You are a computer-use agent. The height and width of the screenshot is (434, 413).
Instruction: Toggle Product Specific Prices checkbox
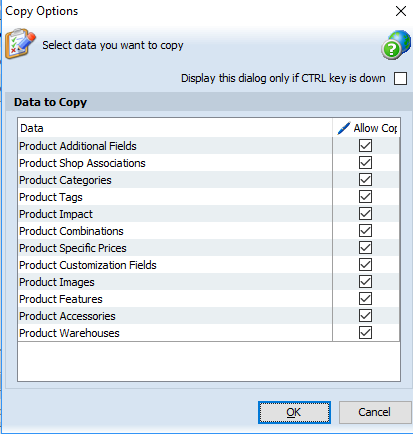tap(365, 248)
